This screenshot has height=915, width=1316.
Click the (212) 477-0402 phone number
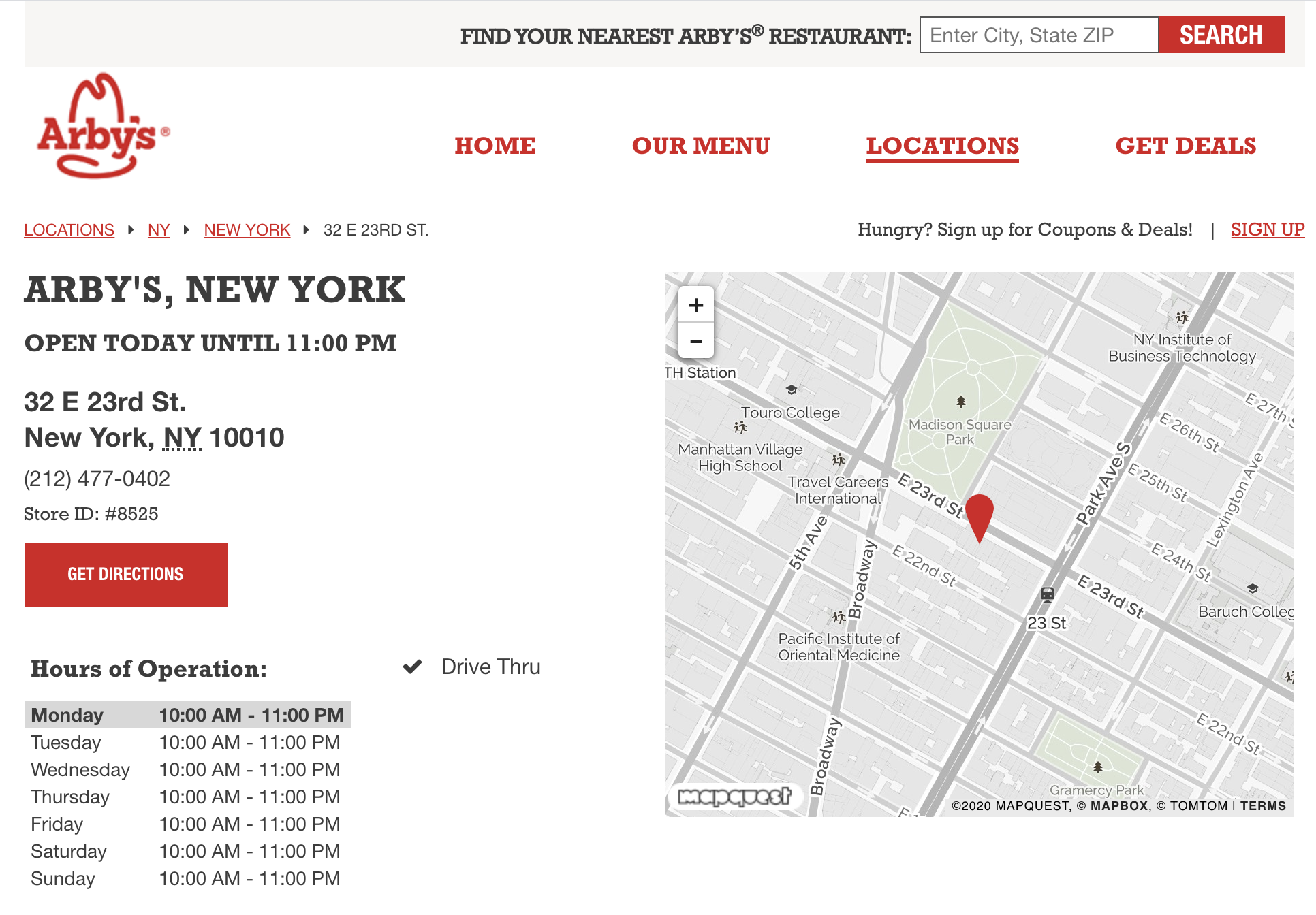[x=97, y=479]
